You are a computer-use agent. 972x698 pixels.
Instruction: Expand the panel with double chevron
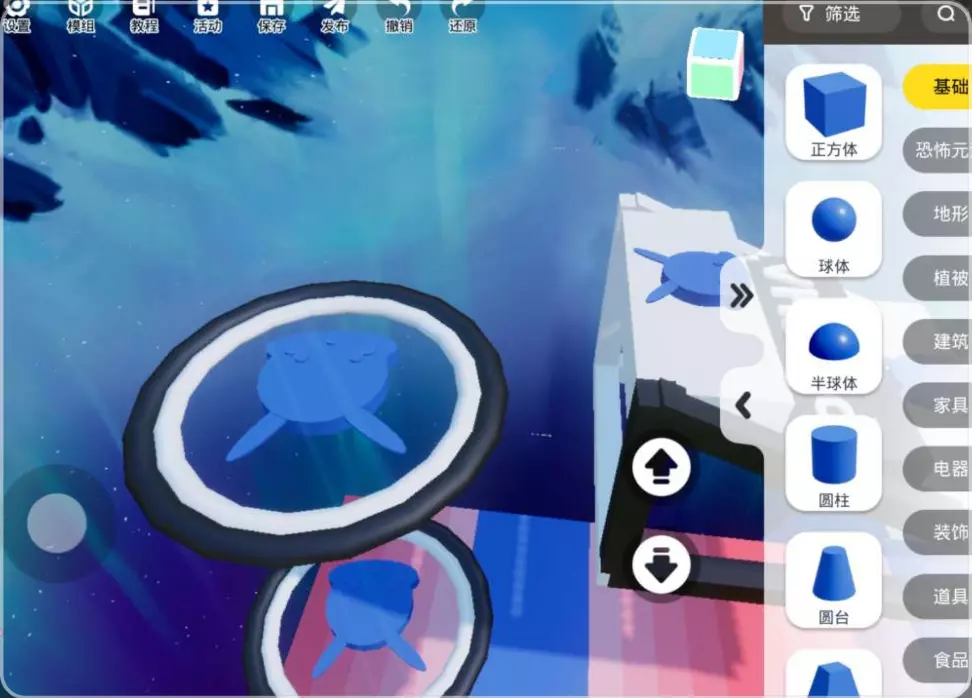[741, 295]
